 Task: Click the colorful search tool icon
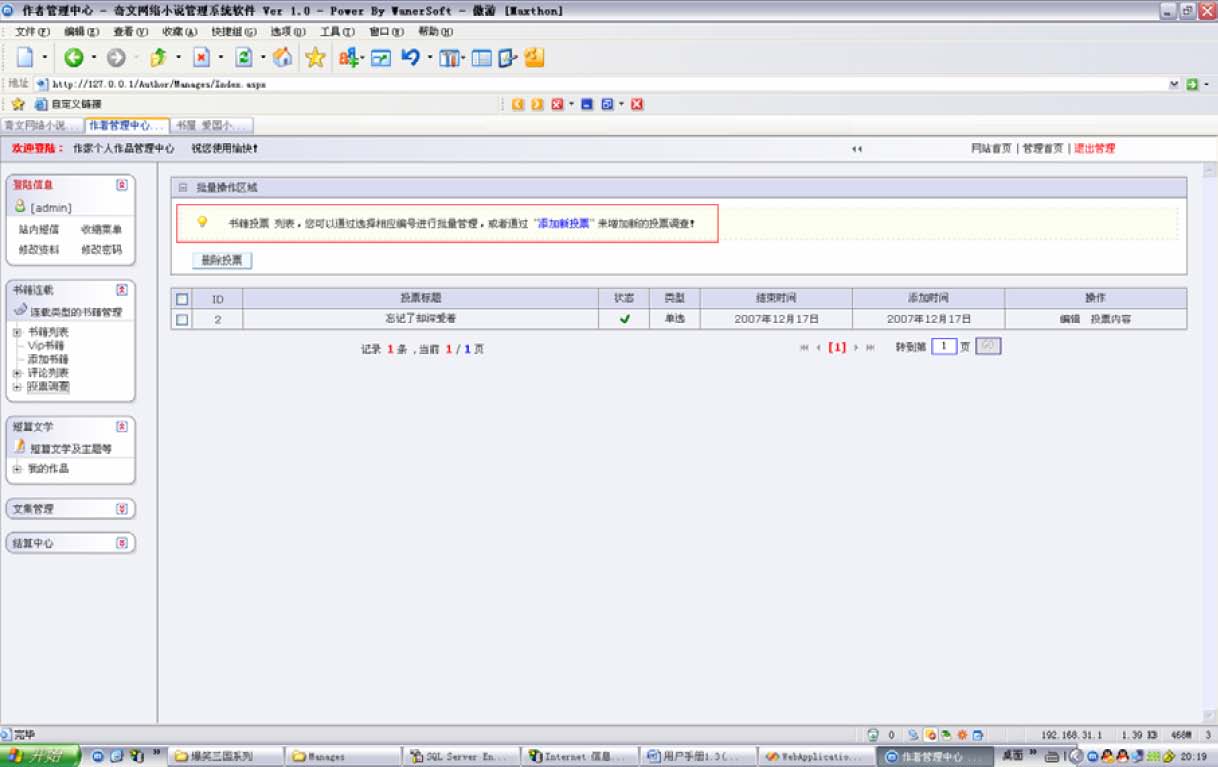pyautogui.click(x=348, y=58)
